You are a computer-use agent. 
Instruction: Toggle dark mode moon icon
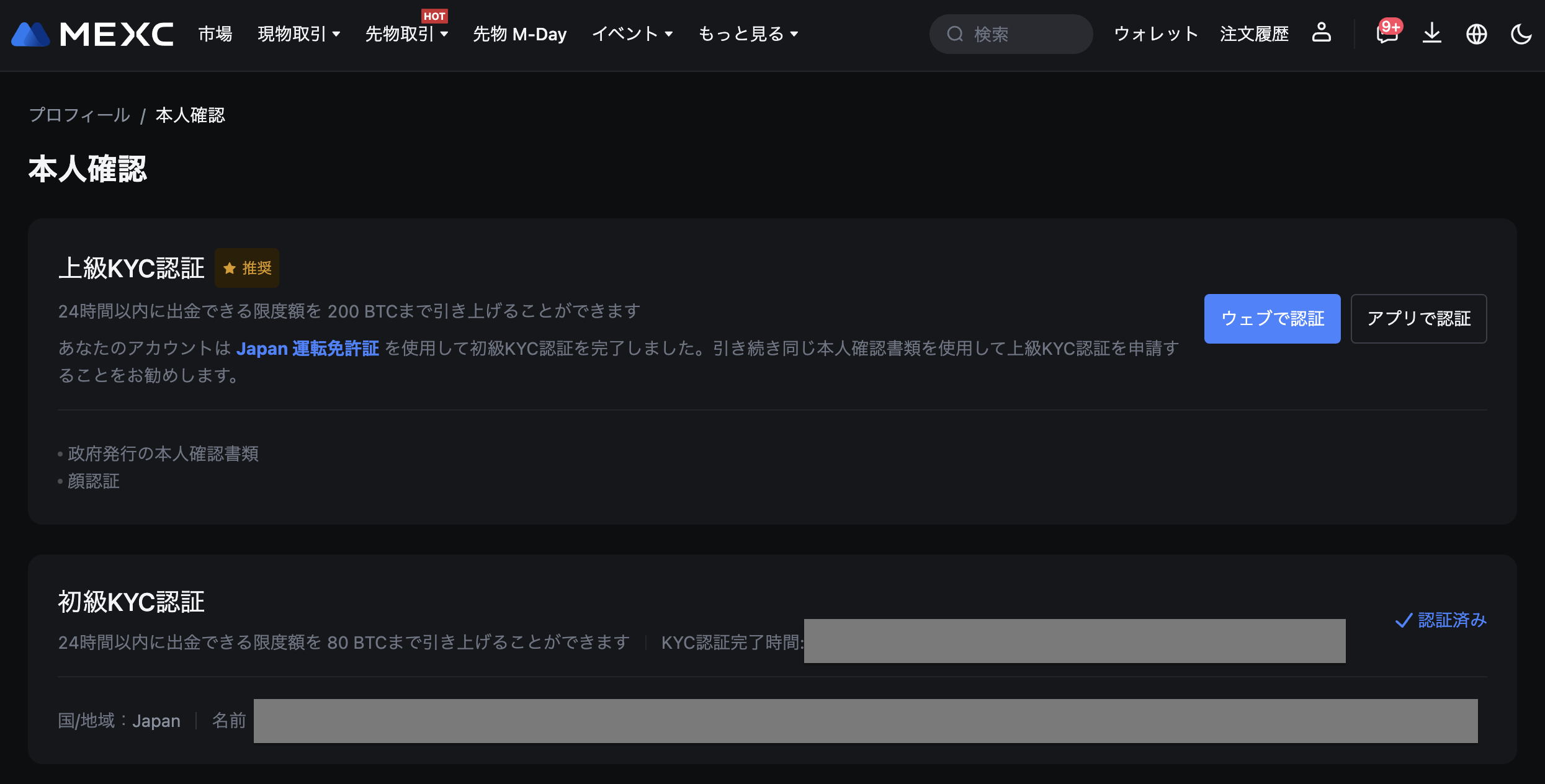tap(1521, 33)
